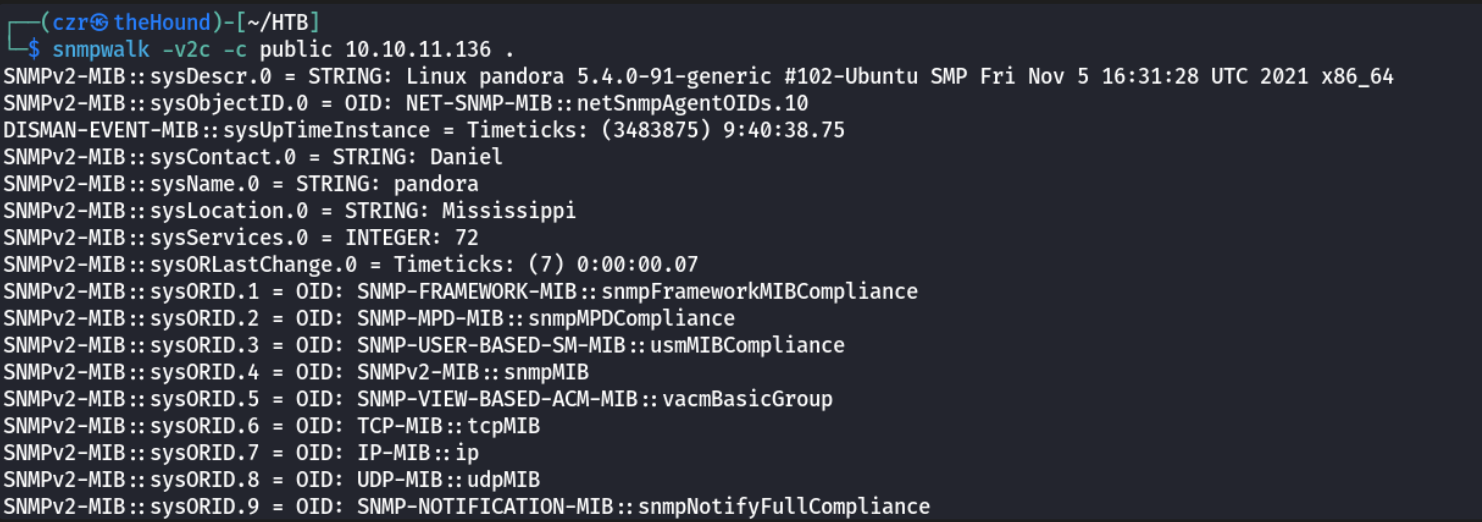Click the Kali symbol in the prompt

pyautogui.click(x=98, y=22)
